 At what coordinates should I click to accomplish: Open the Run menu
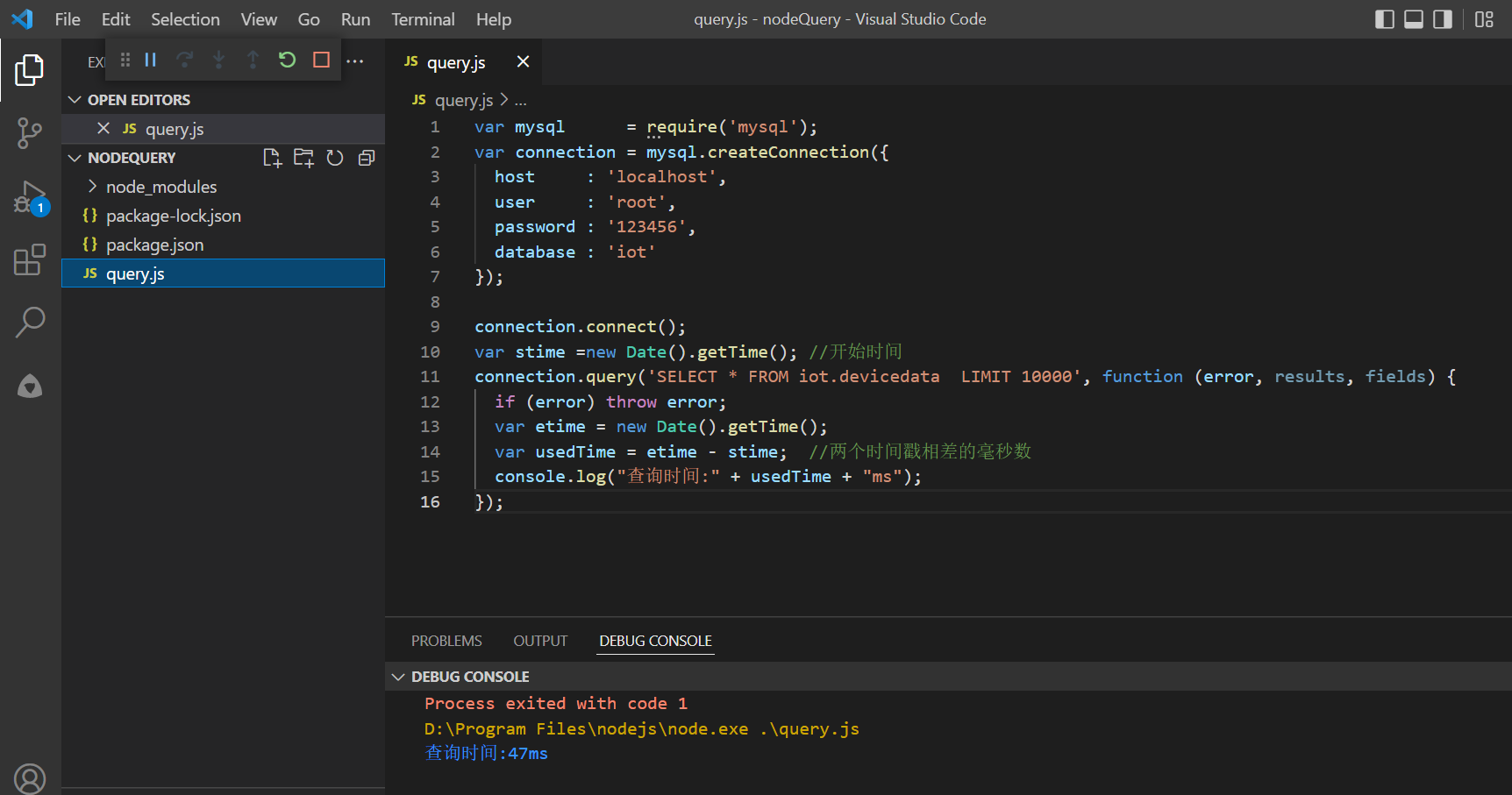pyautogui.click(x=355, y=19)
